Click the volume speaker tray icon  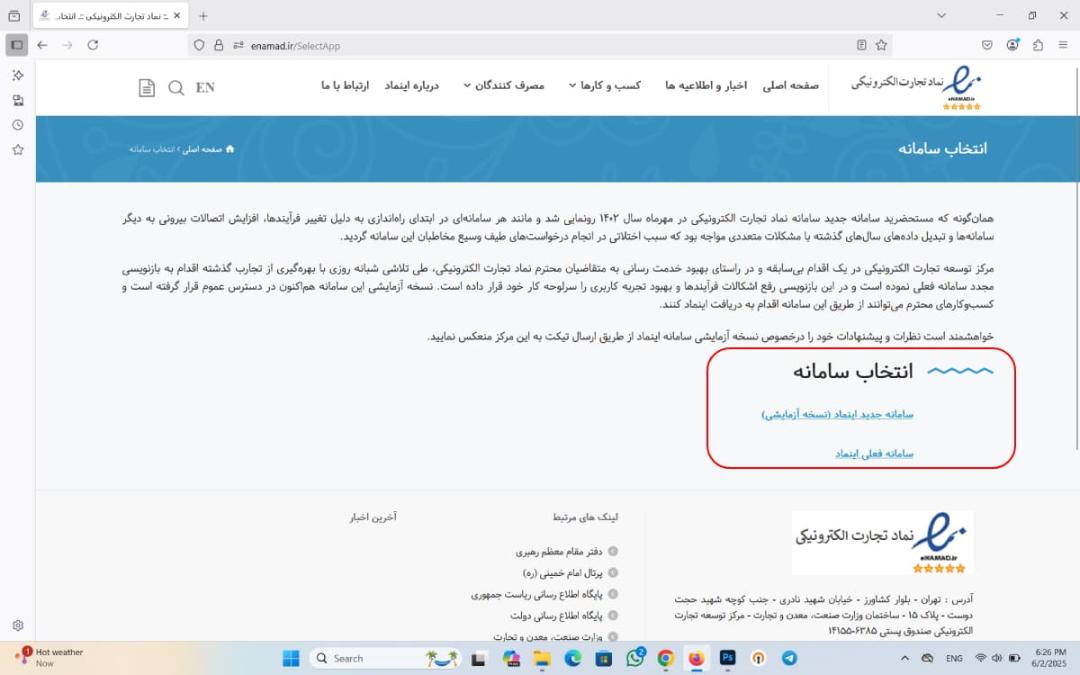(x=997, y=658)
